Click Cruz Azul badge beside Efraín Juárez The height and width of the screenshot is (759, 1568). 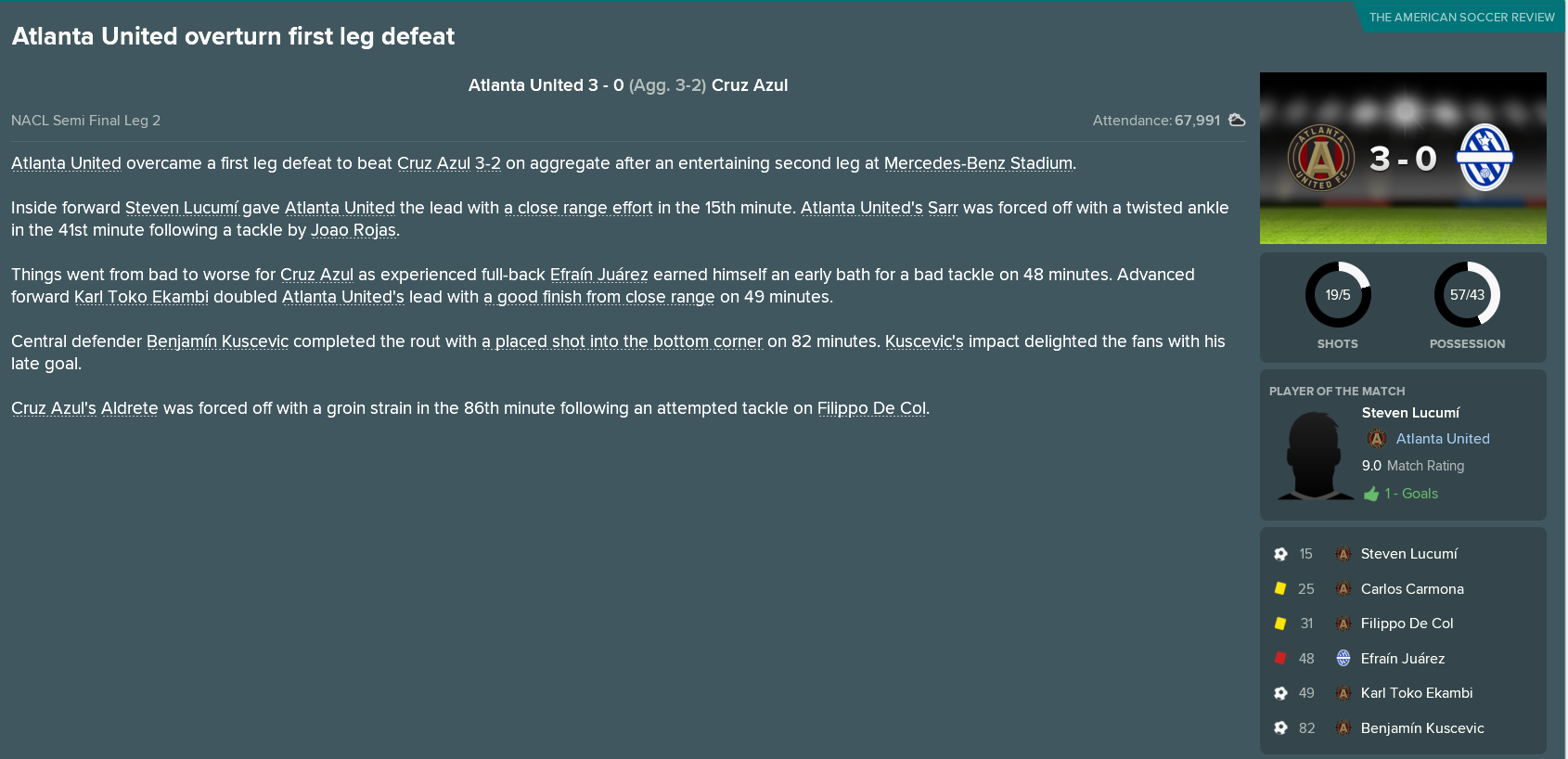click(x=1343, y=658)
